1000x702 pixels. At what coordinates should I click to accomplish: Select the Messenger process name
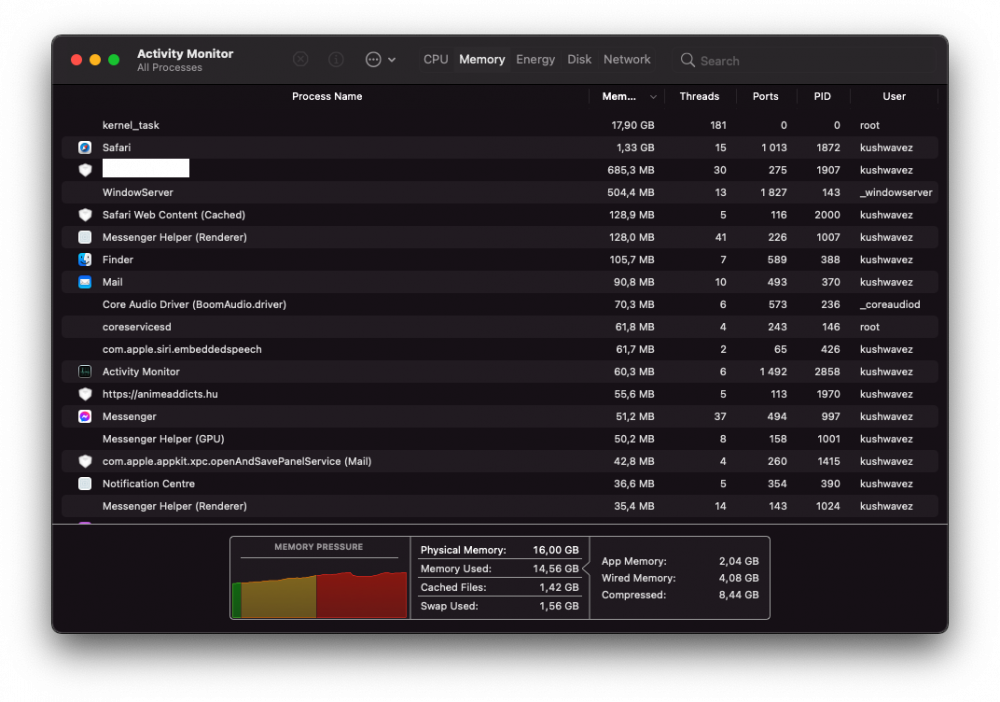pos(129,416)
